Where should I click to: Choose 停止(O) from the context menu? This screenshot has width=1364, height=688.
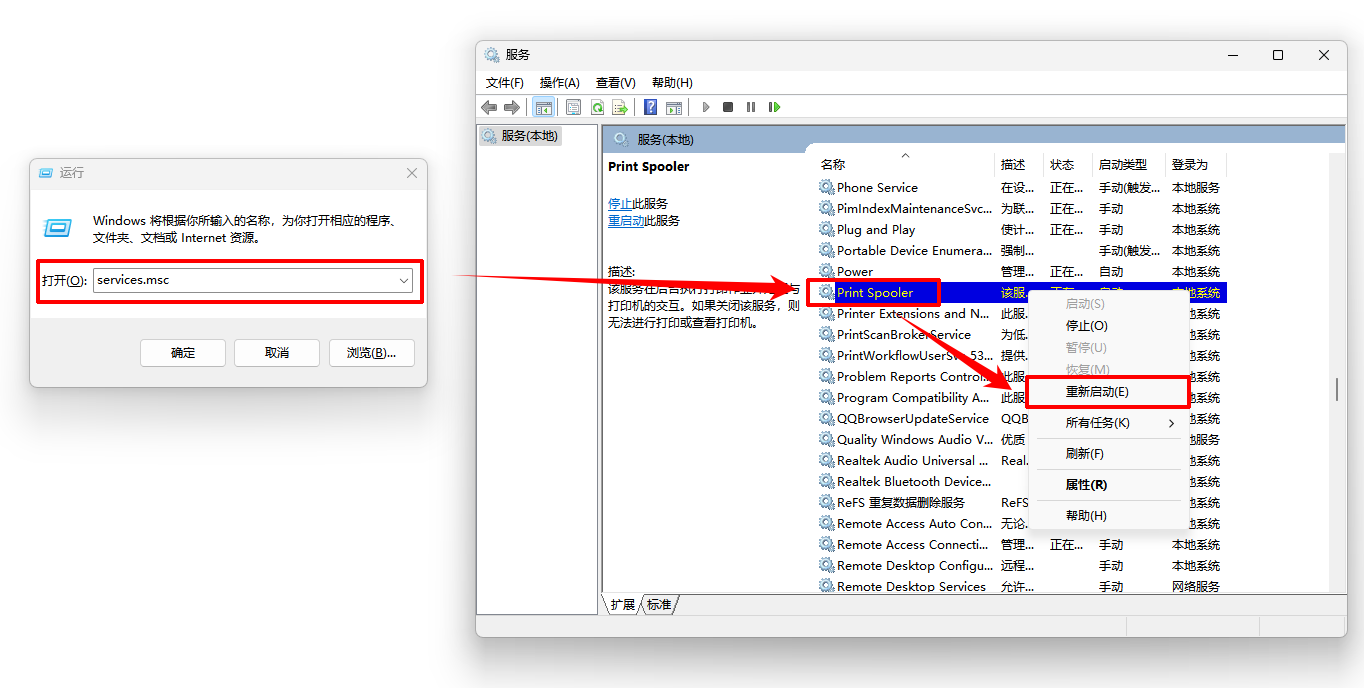(1108, 326)
